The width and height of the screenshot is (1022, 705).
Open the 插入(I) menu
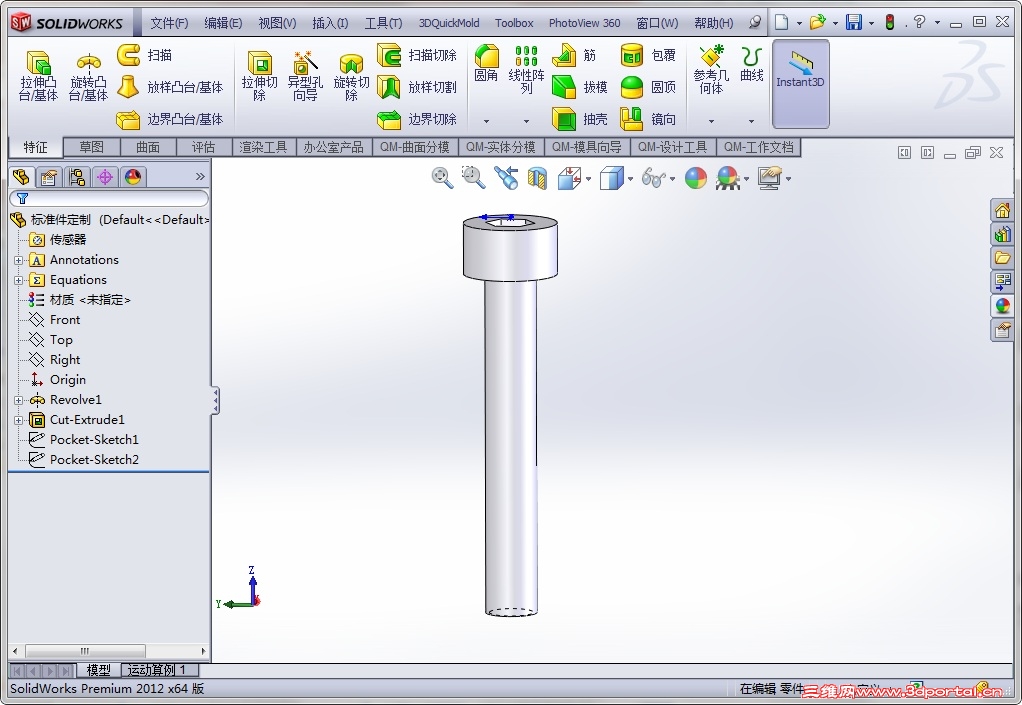pos(330,23)
